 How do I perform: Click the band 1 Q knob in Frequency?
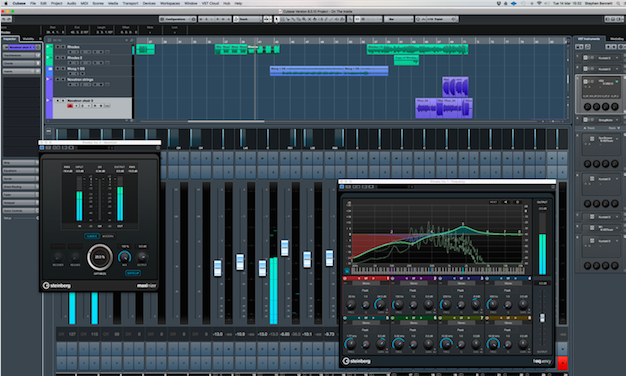point(366,305)
